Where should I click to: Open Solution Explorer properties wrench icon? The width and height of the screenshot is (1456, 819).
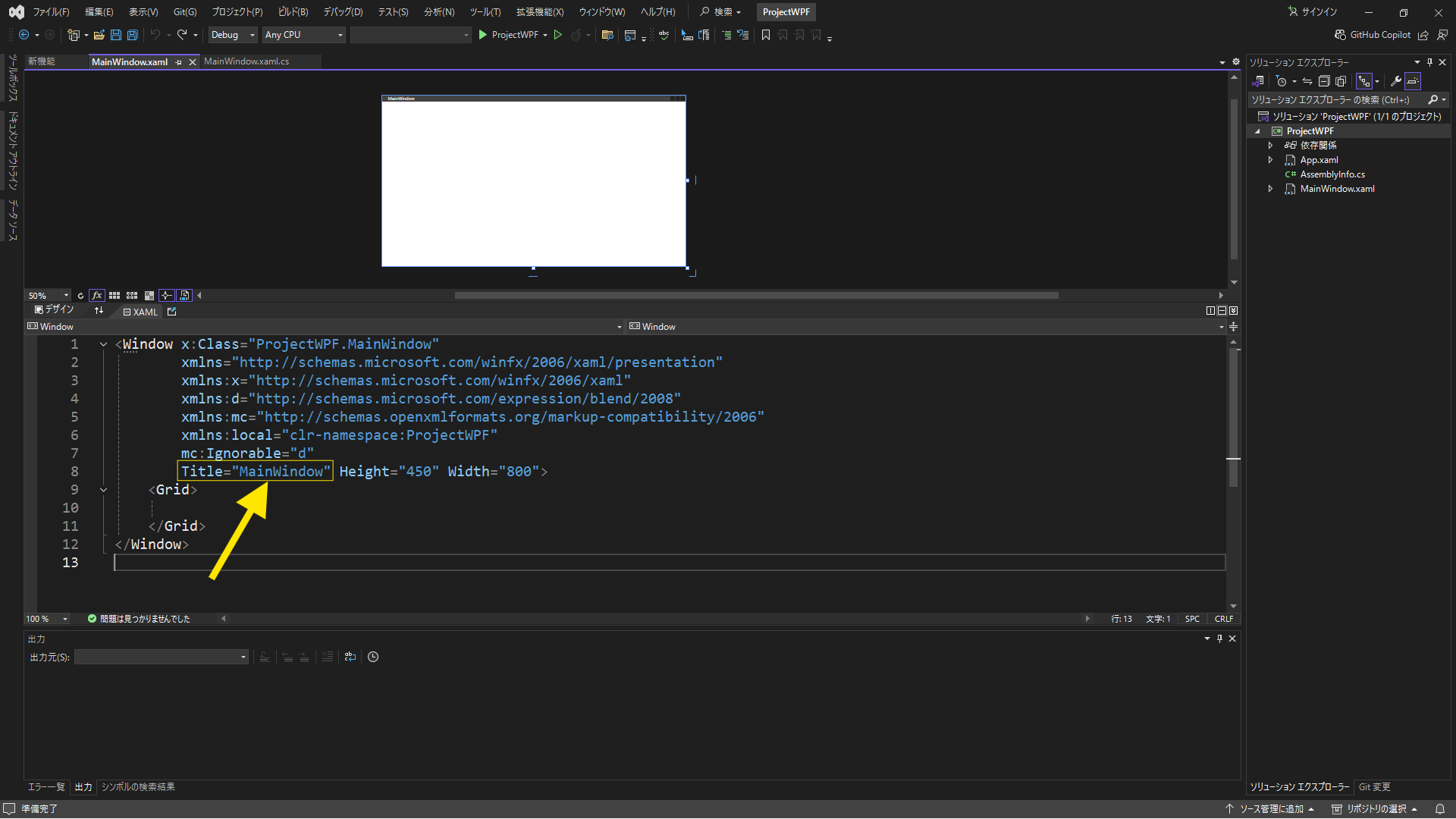pos(1395,81)
